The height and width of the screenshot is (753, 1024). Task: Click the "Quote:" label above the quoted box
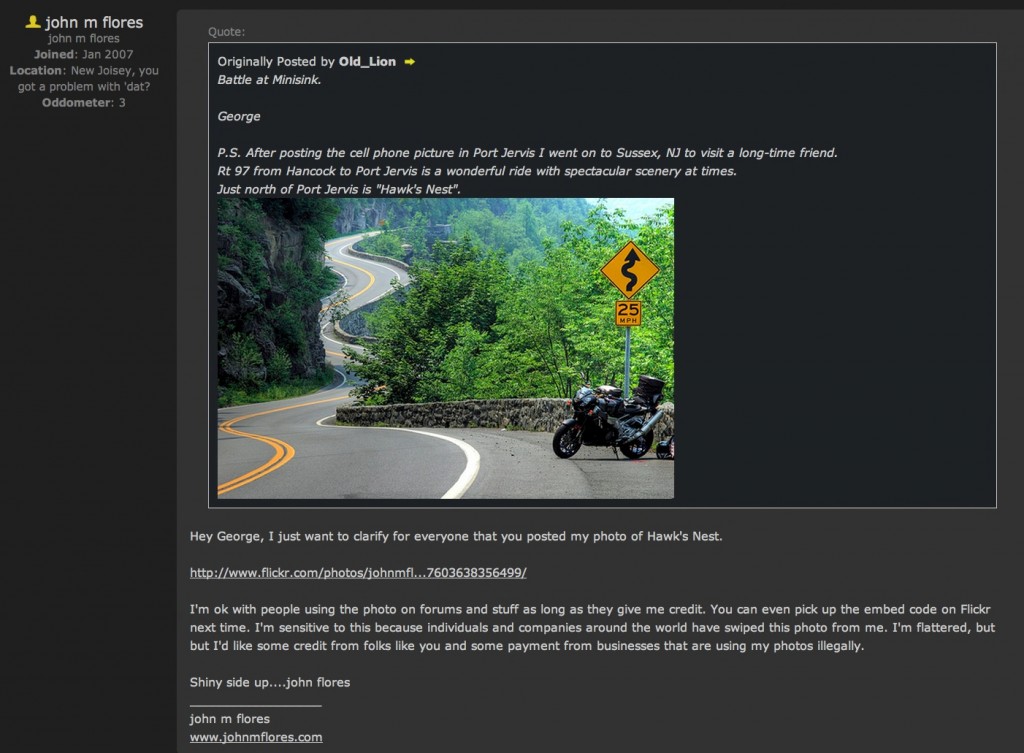click(227, 31)
